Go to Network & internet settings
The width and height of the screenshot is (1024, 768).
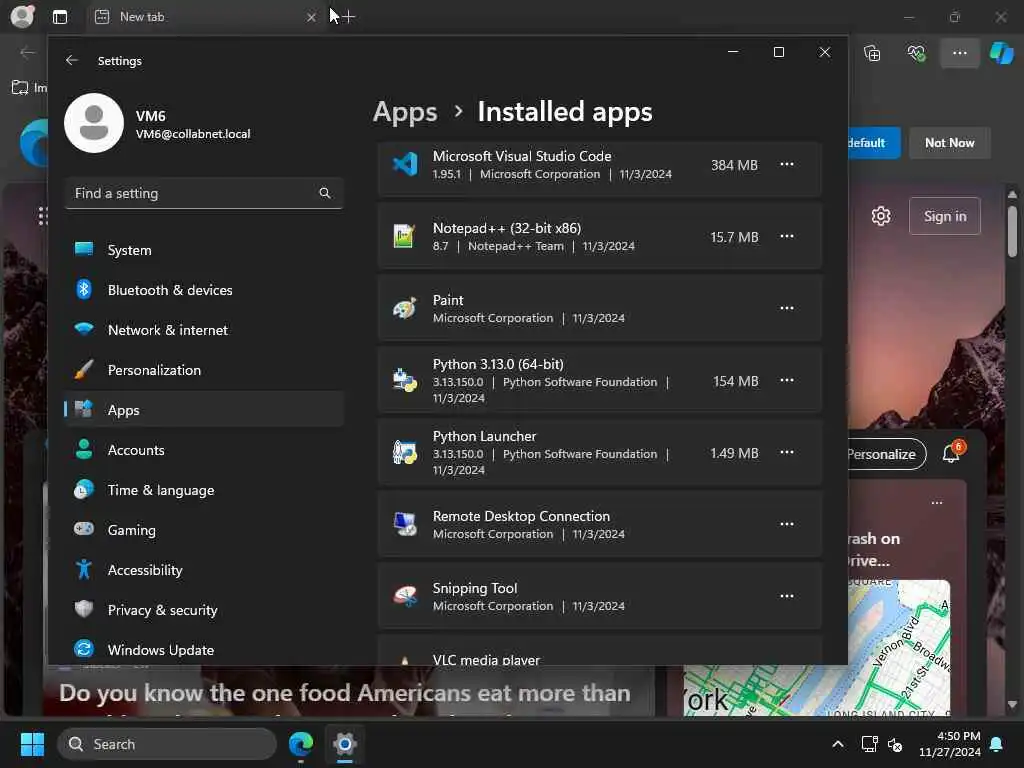click(204, 330)
